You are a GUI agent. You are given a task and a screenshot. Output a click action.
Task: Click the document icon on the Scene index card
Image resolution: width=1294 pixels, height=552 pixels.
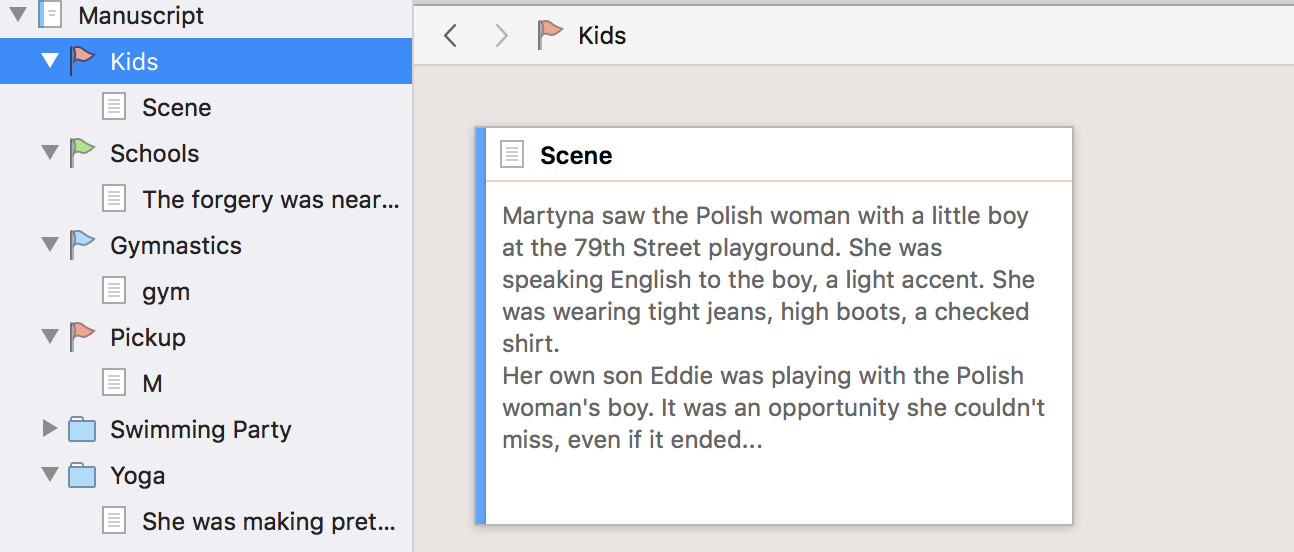(x=512, y=155)
